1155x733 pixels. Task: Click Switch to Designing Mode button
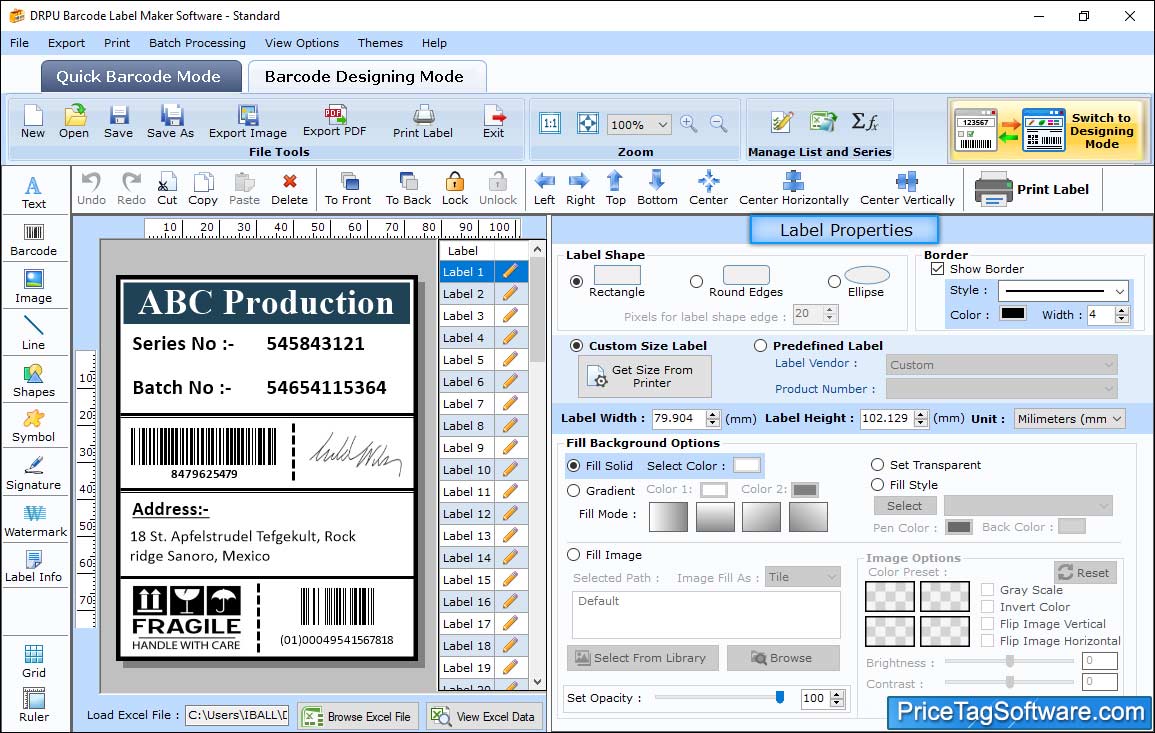click(1049, 131)
